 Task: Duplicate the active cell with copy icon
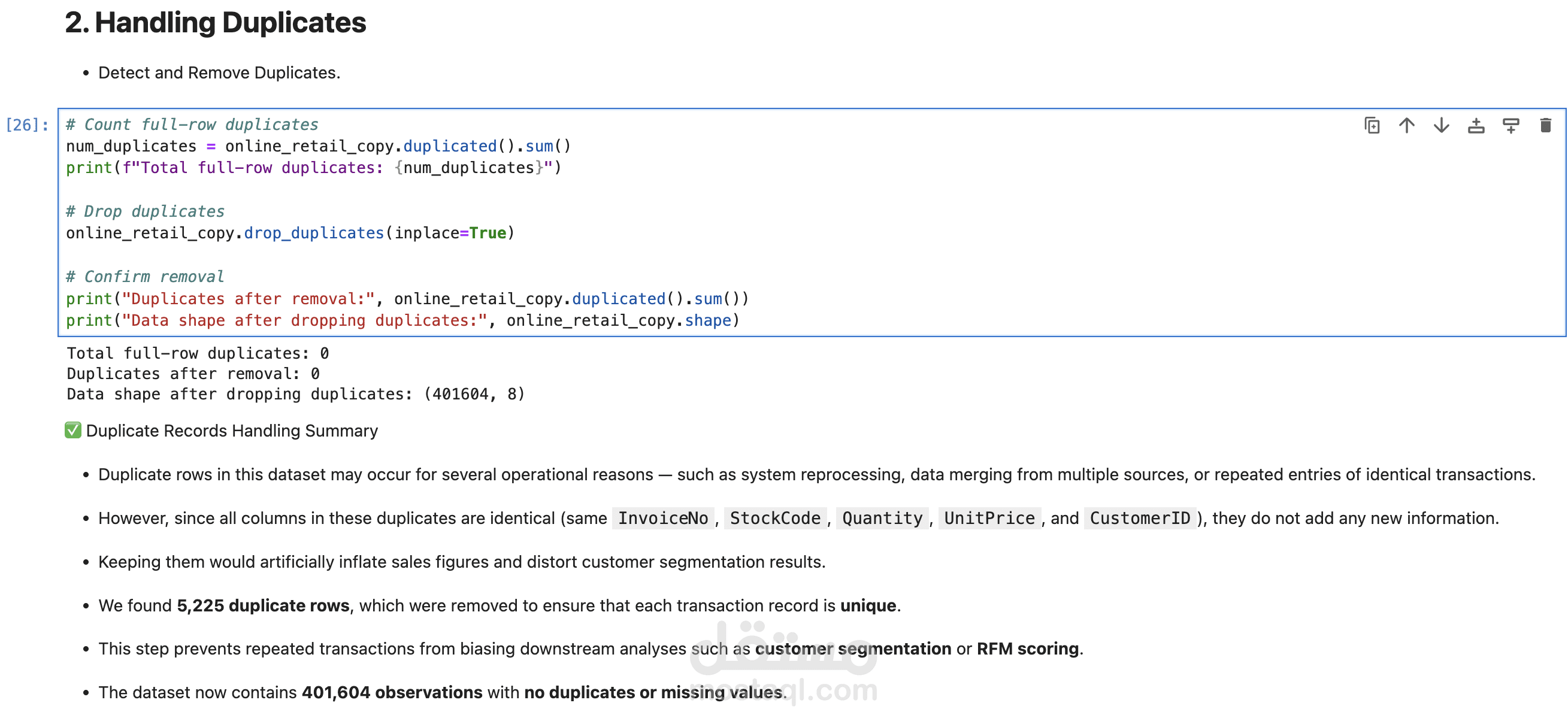point(1372,126)
